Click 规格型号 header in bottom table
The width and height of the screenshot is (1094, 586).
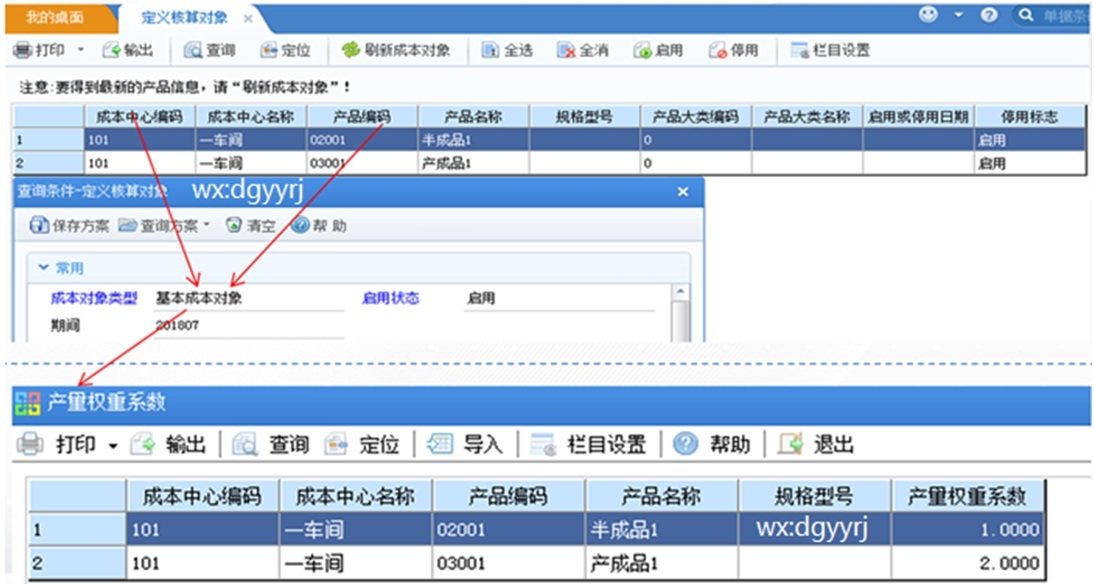[x=814, y=496]
